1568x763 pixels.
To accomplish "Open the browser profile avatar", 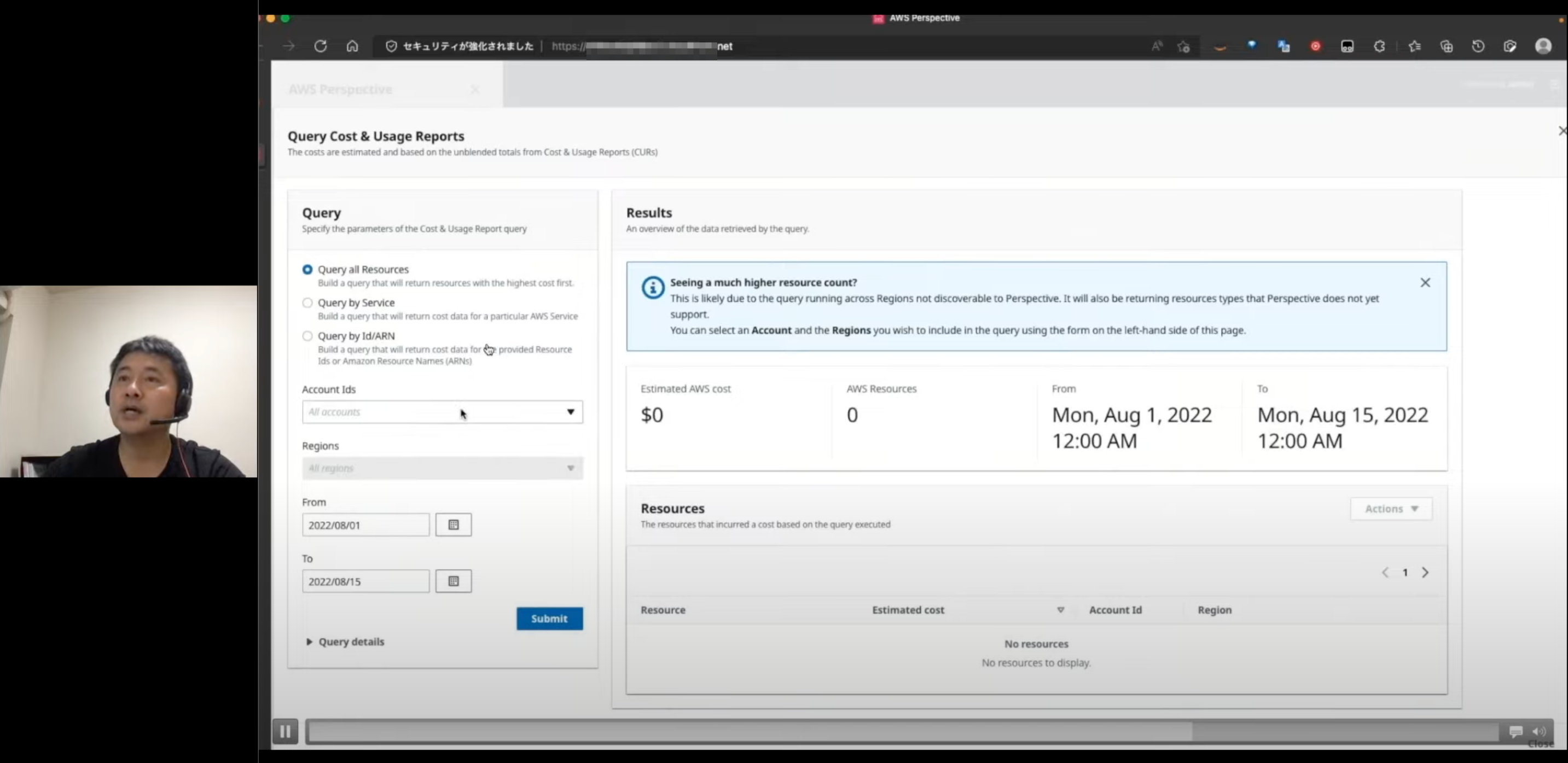I will coord(1543,46).
